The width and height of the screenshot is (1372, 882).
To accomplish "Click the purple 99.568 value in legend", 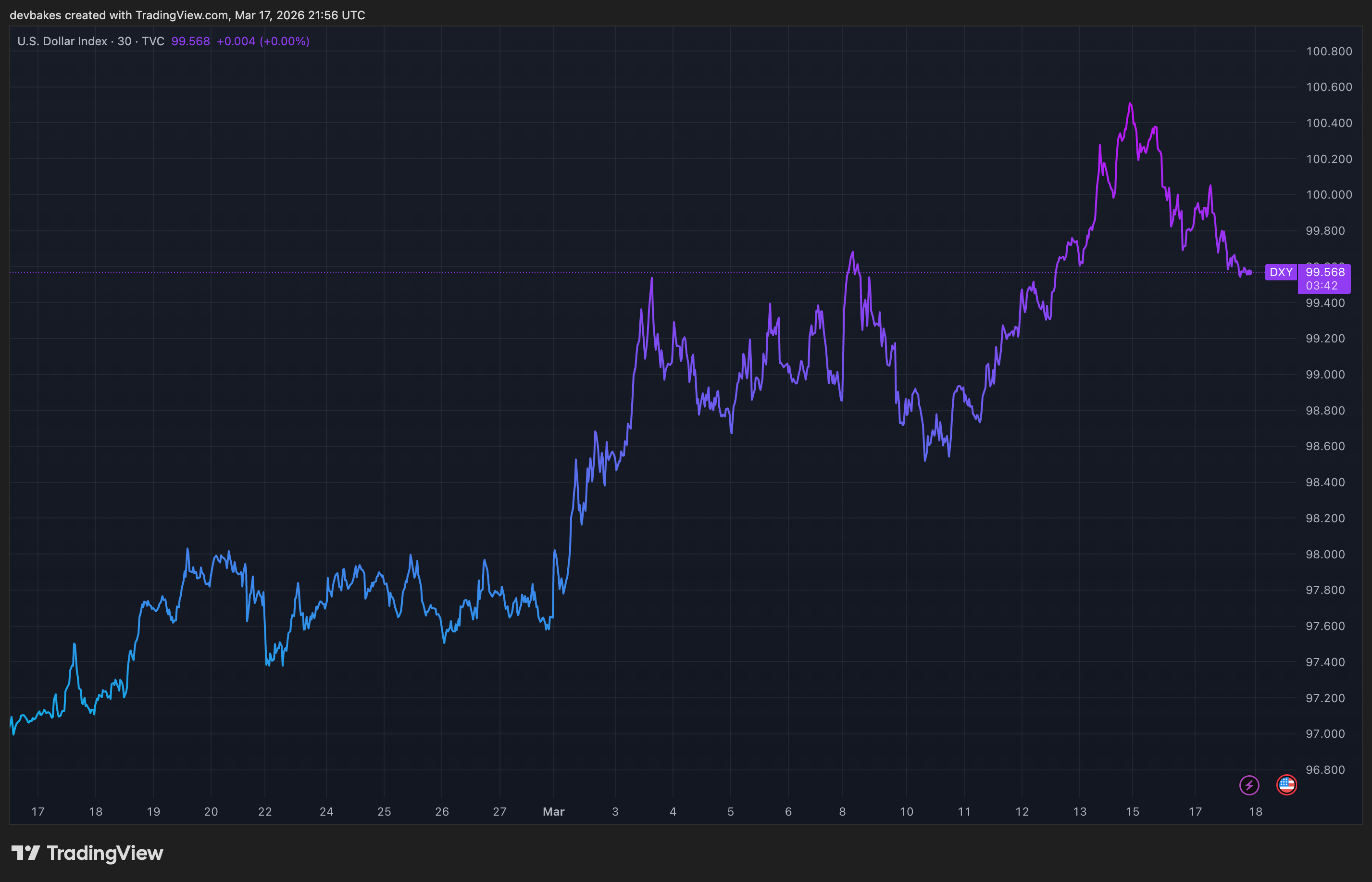I will point(190,41).
